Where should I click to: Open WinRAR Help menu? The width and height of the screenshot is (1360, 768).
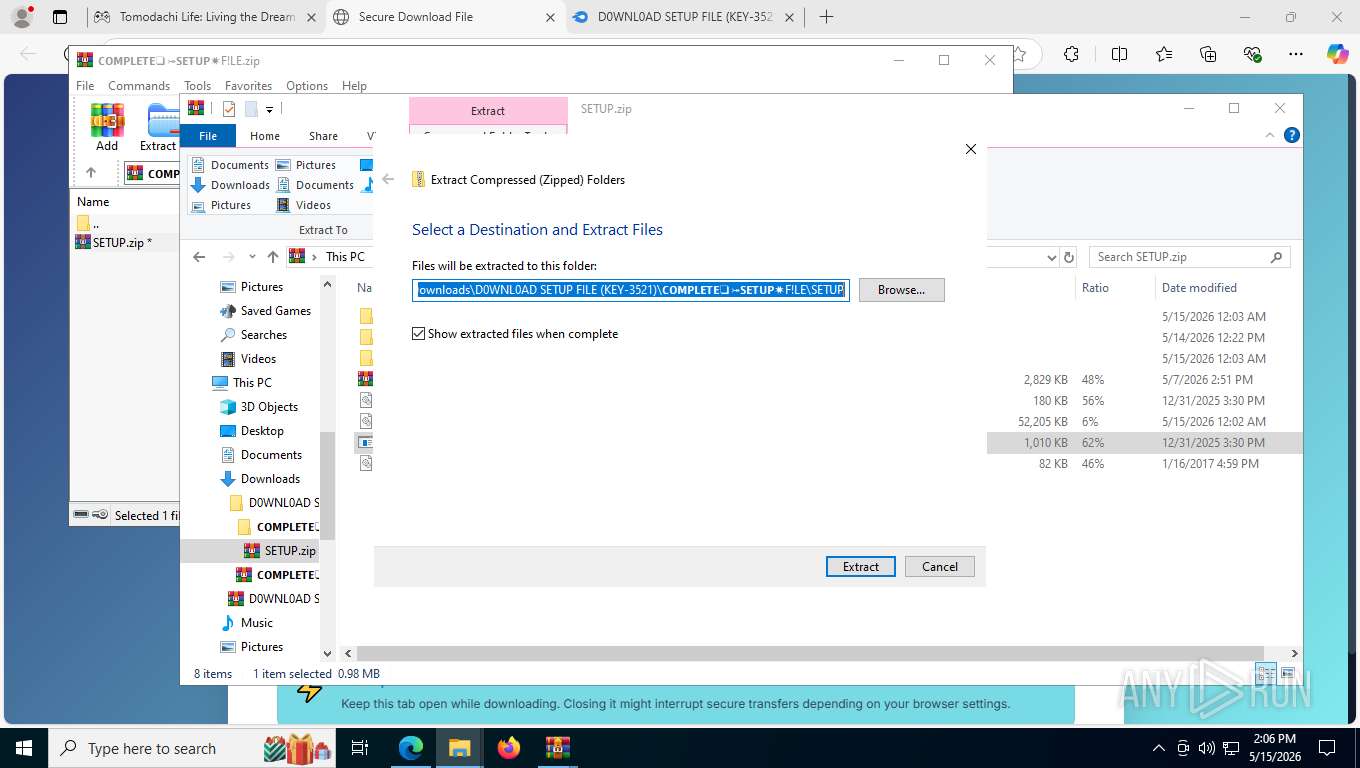(354, 86)
